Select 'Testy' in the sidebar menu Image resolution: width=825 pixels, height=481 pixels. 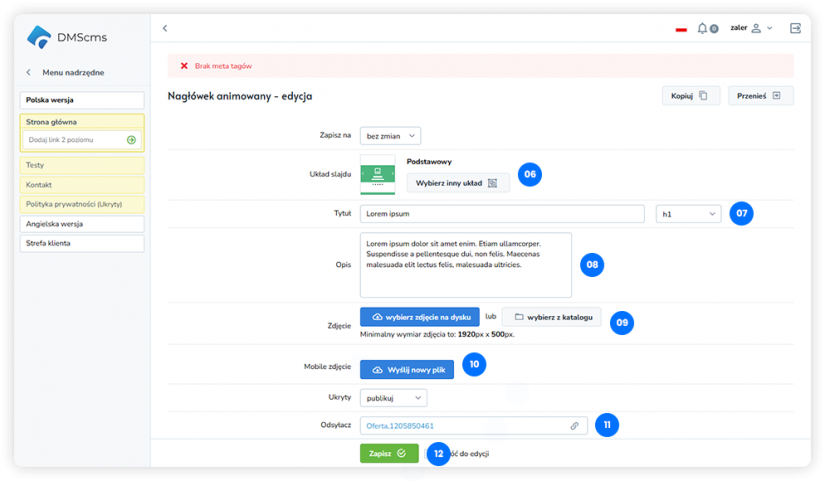tap(82, 165)
